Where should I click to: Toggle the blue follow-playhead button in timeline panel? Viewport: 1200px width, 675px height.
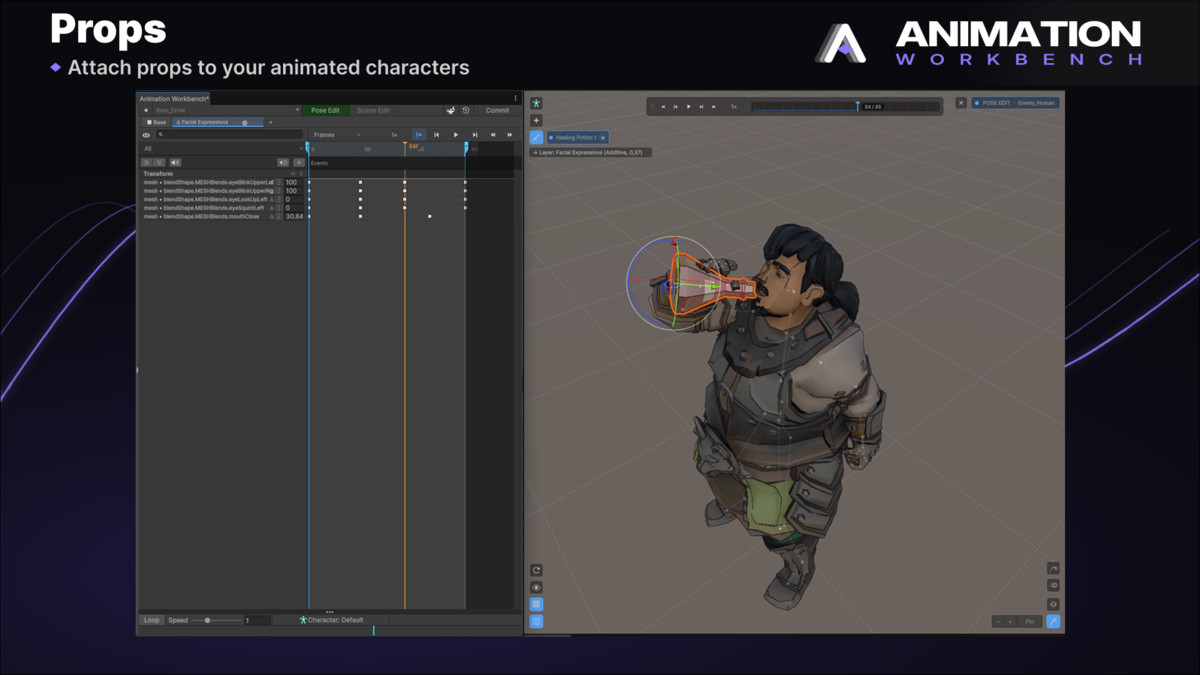[x=419, y=134]
